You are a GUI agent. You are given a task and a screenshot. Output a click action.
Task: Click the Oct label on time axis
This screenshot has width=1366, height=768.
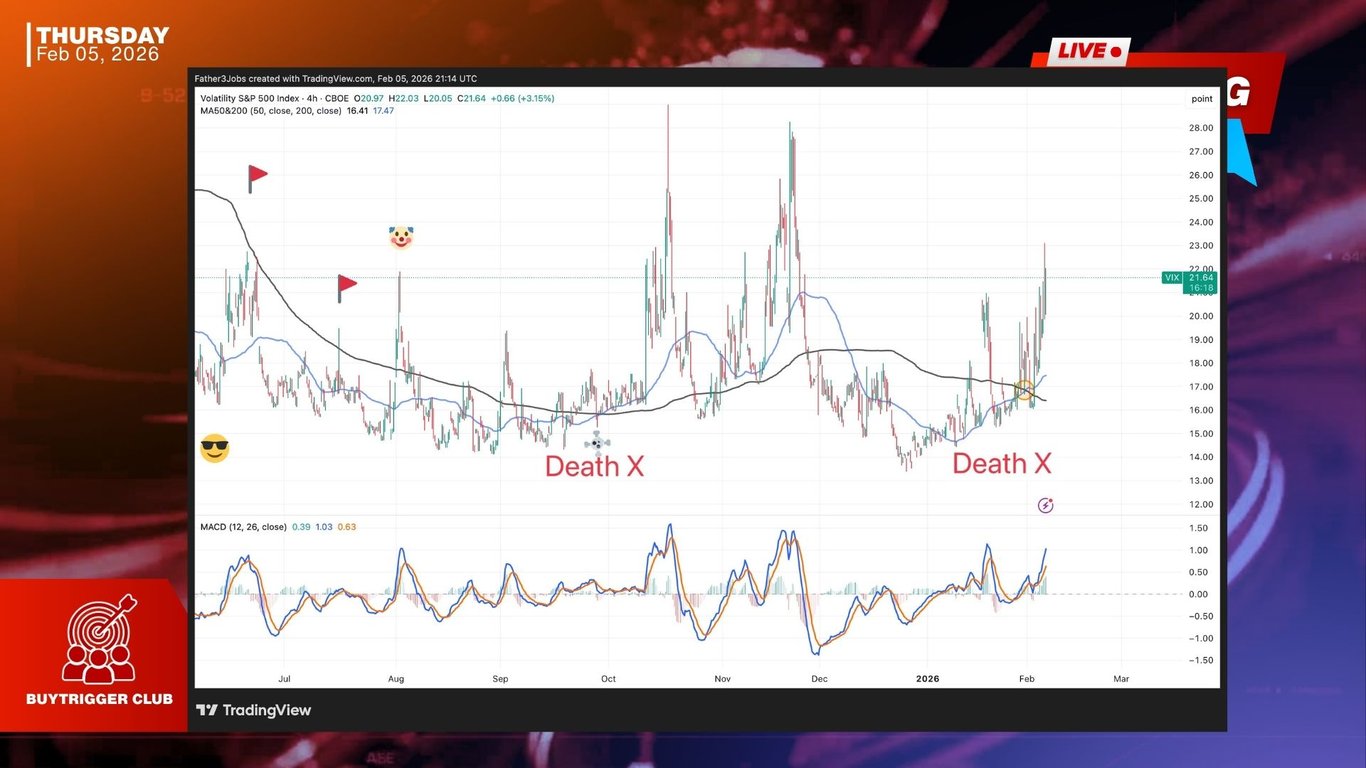(608, 679)
